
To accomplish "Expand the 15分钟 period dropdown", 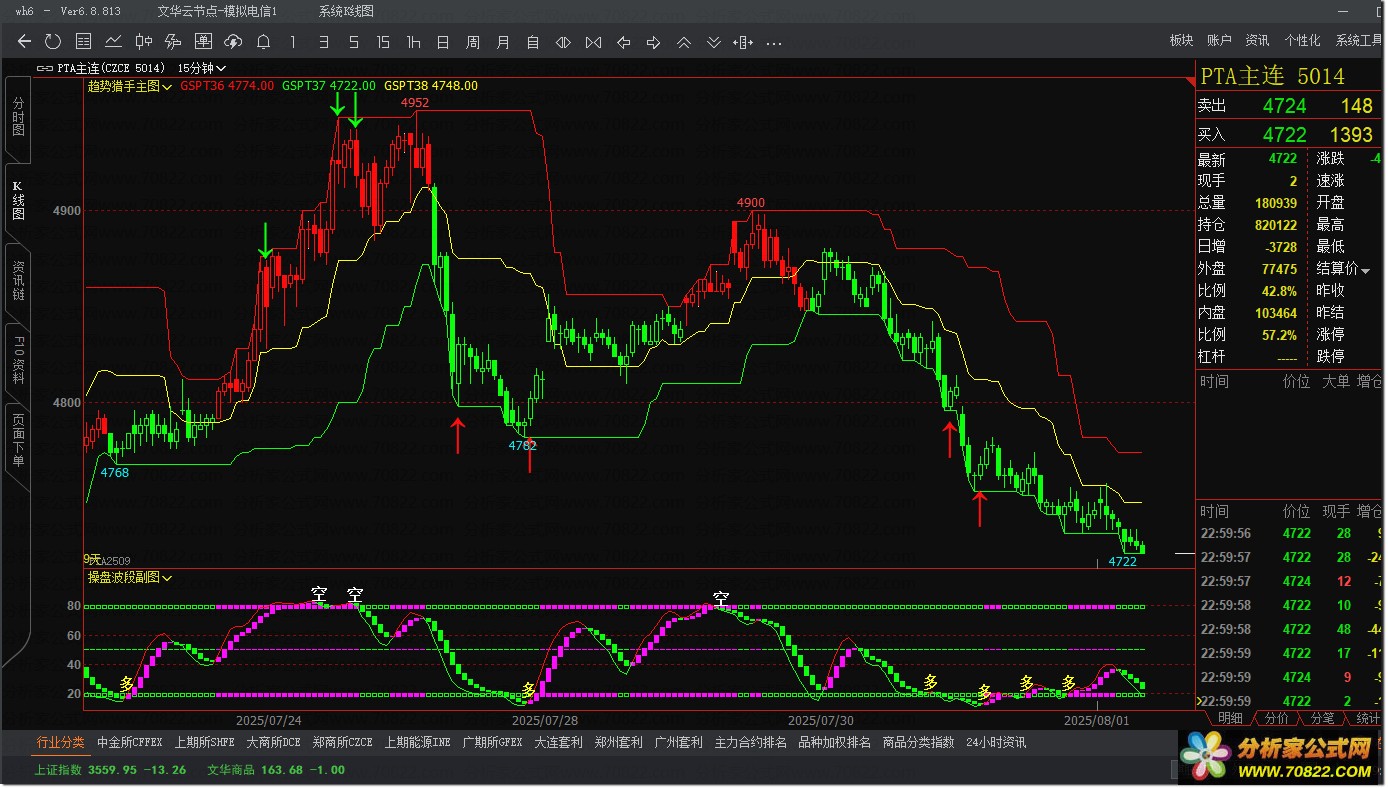I will tap(202, 68).
